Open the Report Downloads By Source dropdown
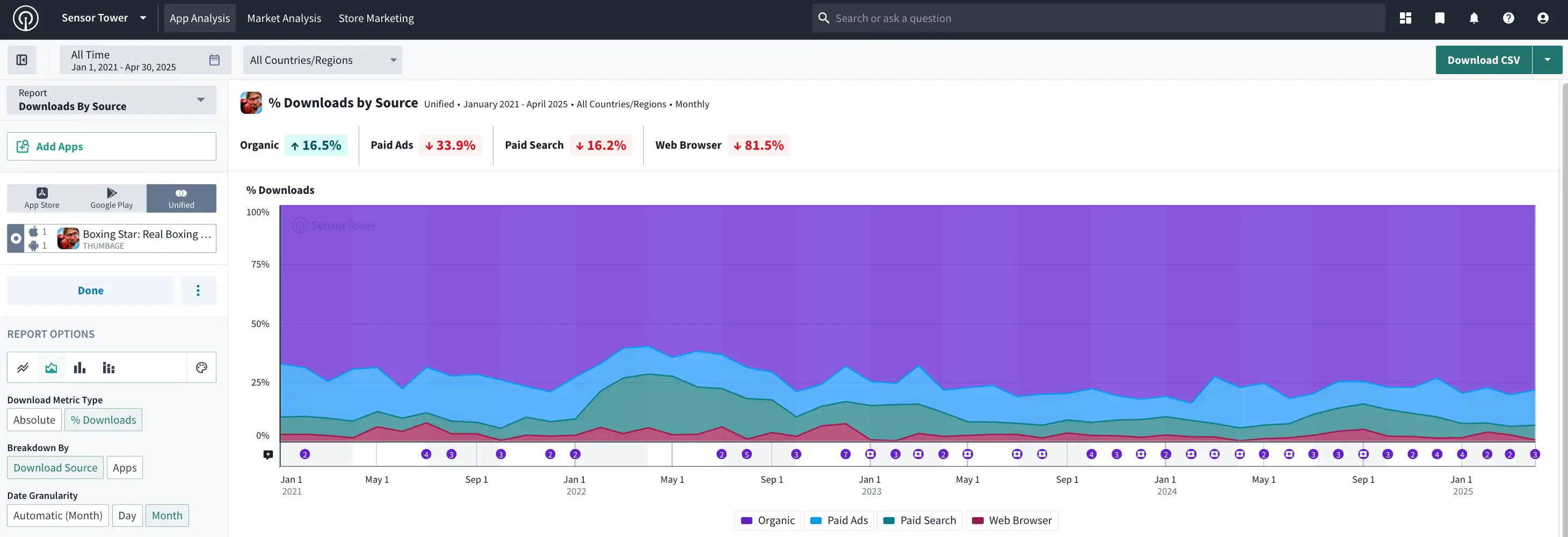Screen dimensions: 1568x537 [x=111, y=100]
